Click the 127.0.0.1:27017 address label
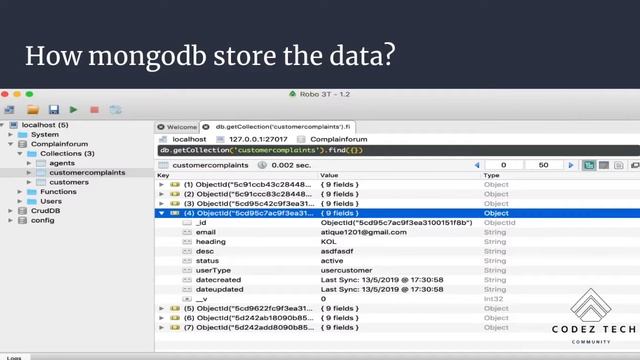Image resolution: width=640 pixels, height=360 pixels. [x=258, y=139]
